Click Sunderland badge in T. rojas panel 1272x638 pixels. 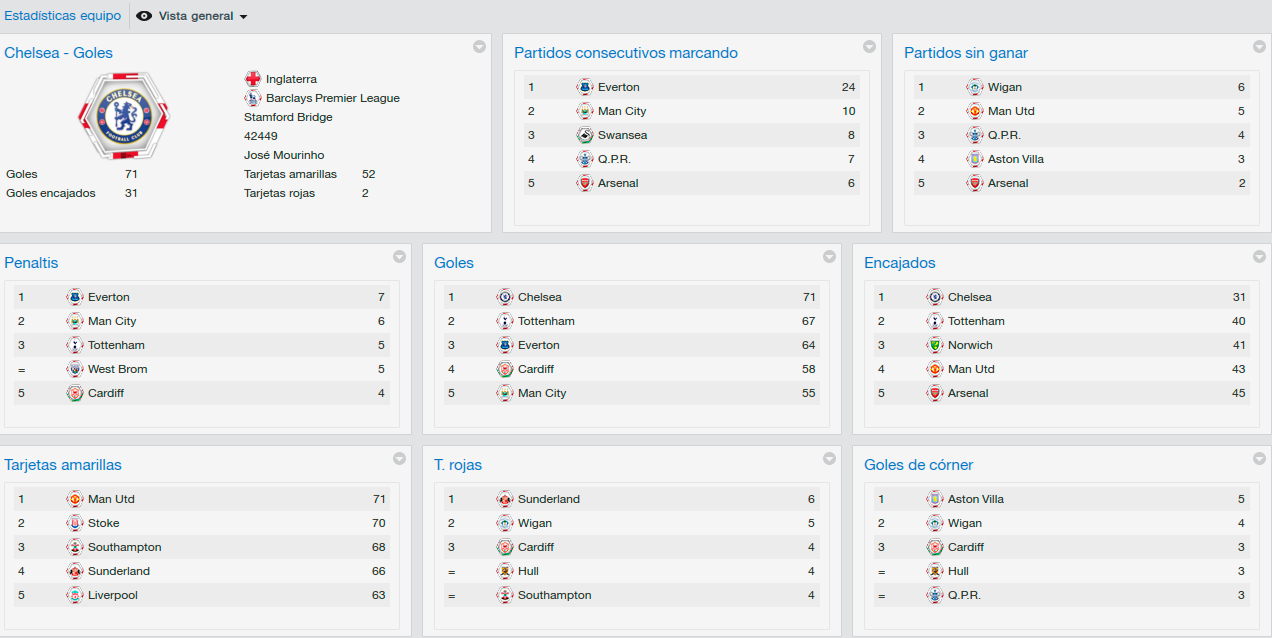coord(505,499)
